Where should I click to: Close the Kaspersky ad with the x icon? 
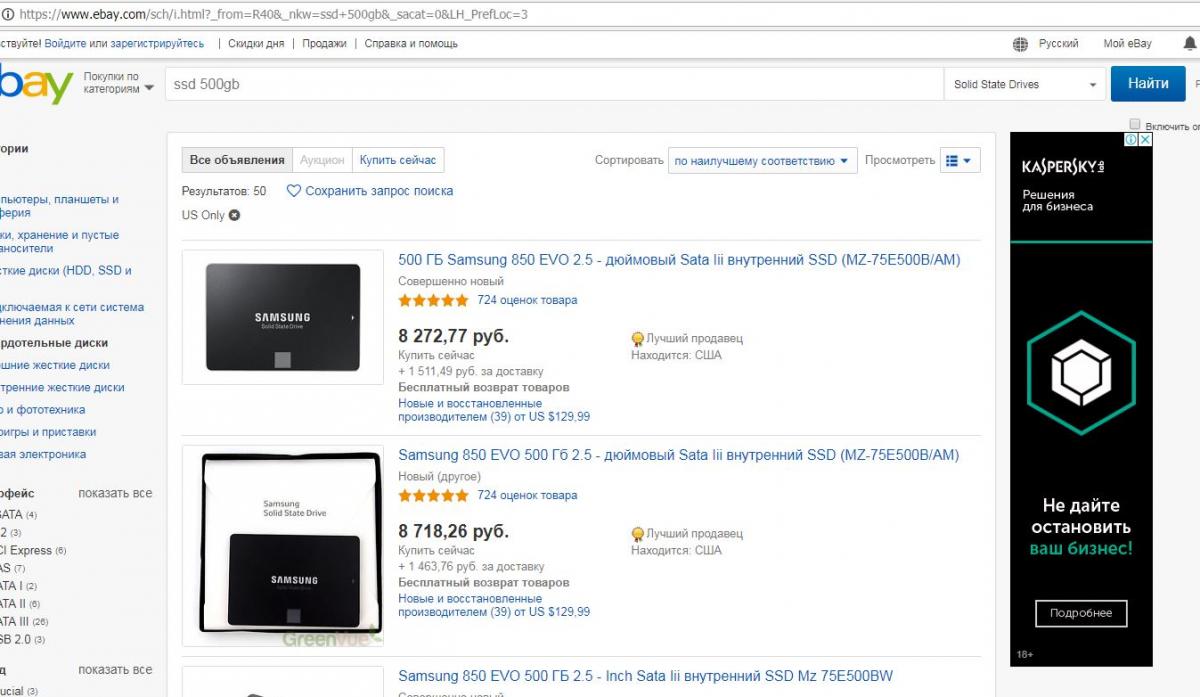(x=1145, y=140)
